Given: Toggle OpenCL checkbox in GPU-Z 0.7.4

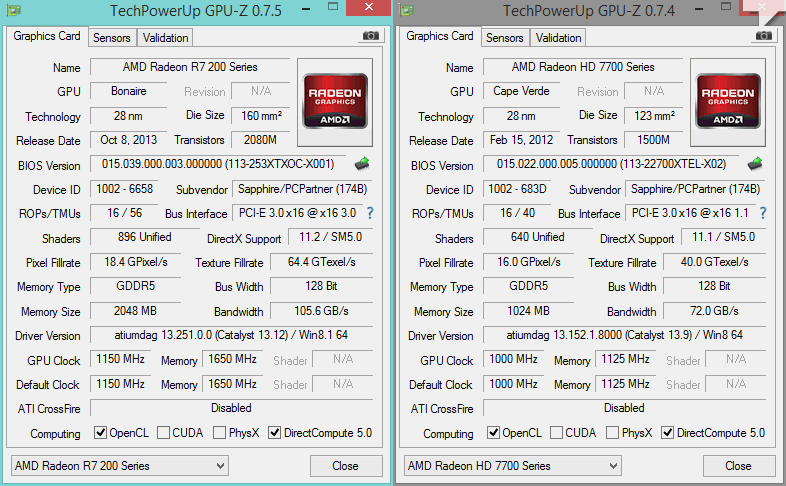Looking at the screenshot, I should point(493,432).
